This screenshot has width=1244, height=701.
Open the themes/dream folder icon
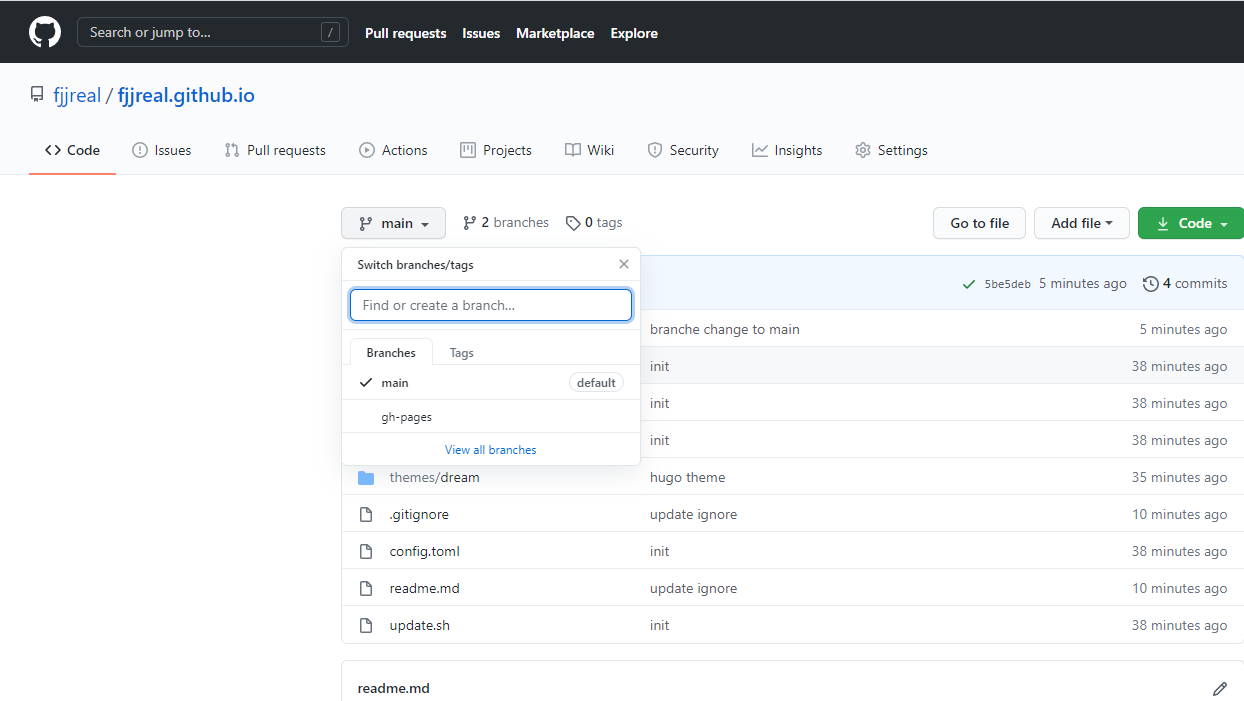point(366,477)
